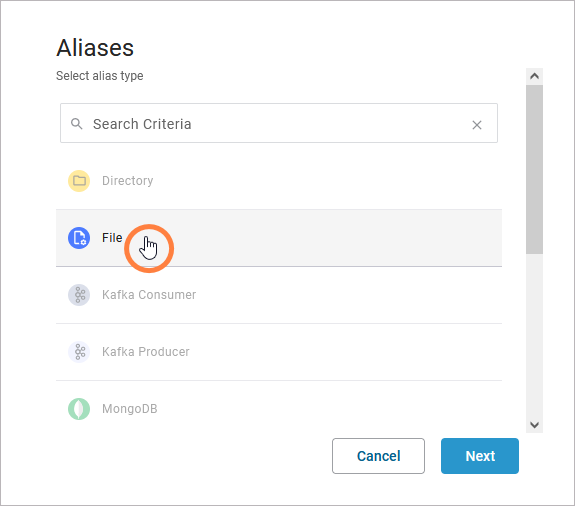Clear the search field with X
This screenshot has height=506, width=575.
[x=477, y=125]
